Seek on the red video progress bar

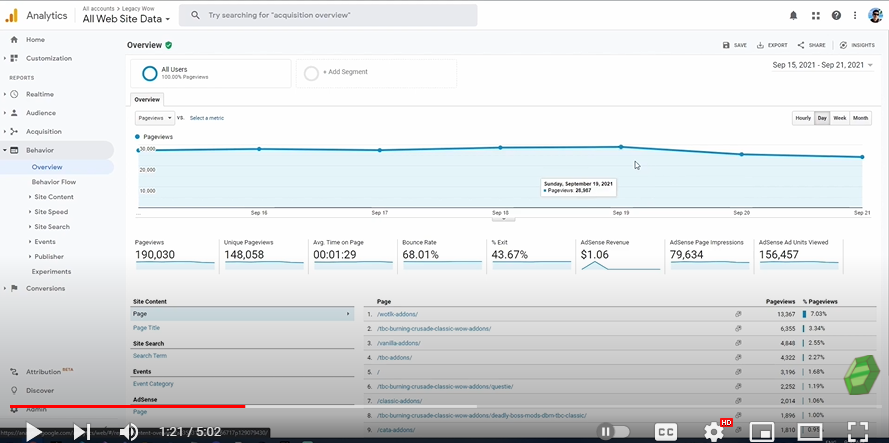coord(127,406)
